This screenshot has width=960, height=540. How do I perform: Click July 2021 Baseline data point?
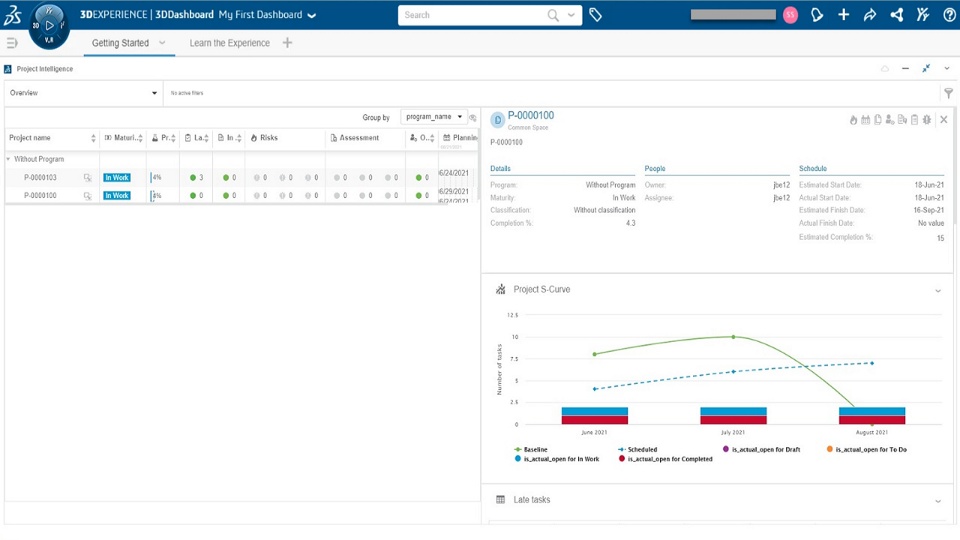[733, 337]
